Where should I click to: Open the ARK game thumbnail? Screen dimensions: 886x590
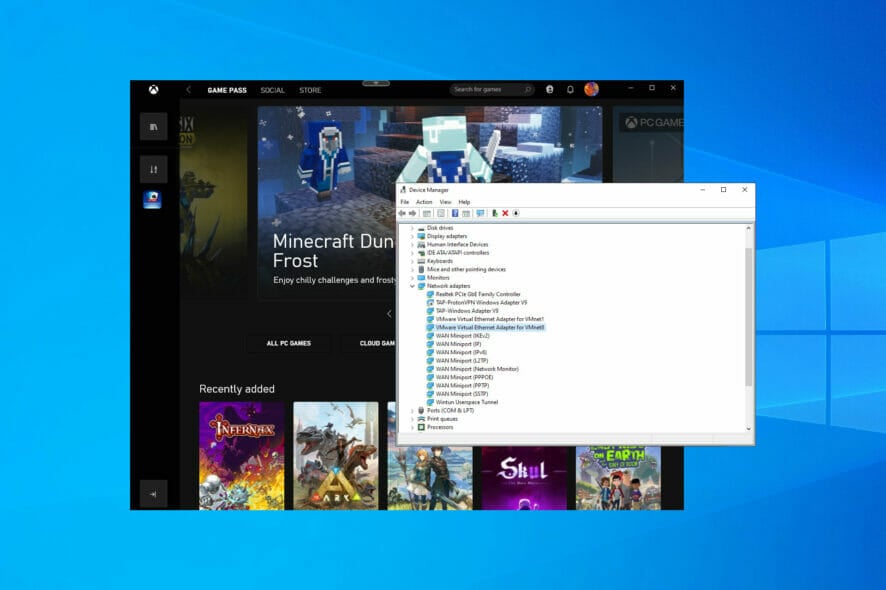[336, 456]
